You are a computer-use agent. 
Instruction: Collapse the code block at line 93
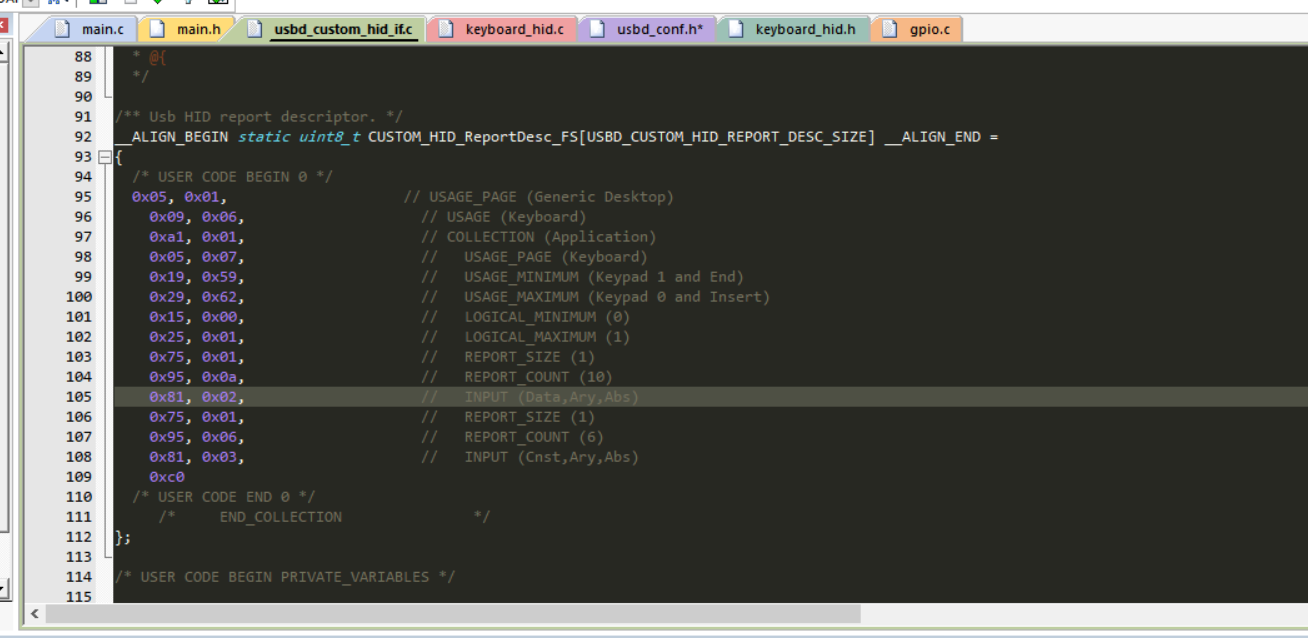click(x=105, y=157)
